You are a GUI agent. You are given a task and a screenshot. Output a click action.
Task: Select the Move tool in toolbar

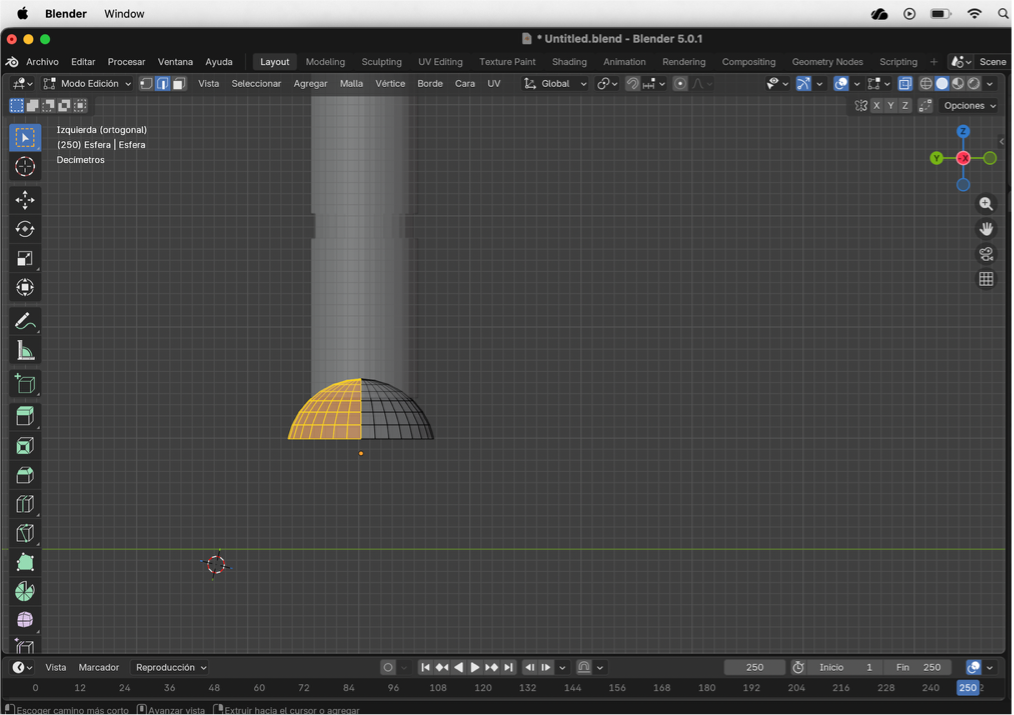pyautogui.click(x=25, y=200)
